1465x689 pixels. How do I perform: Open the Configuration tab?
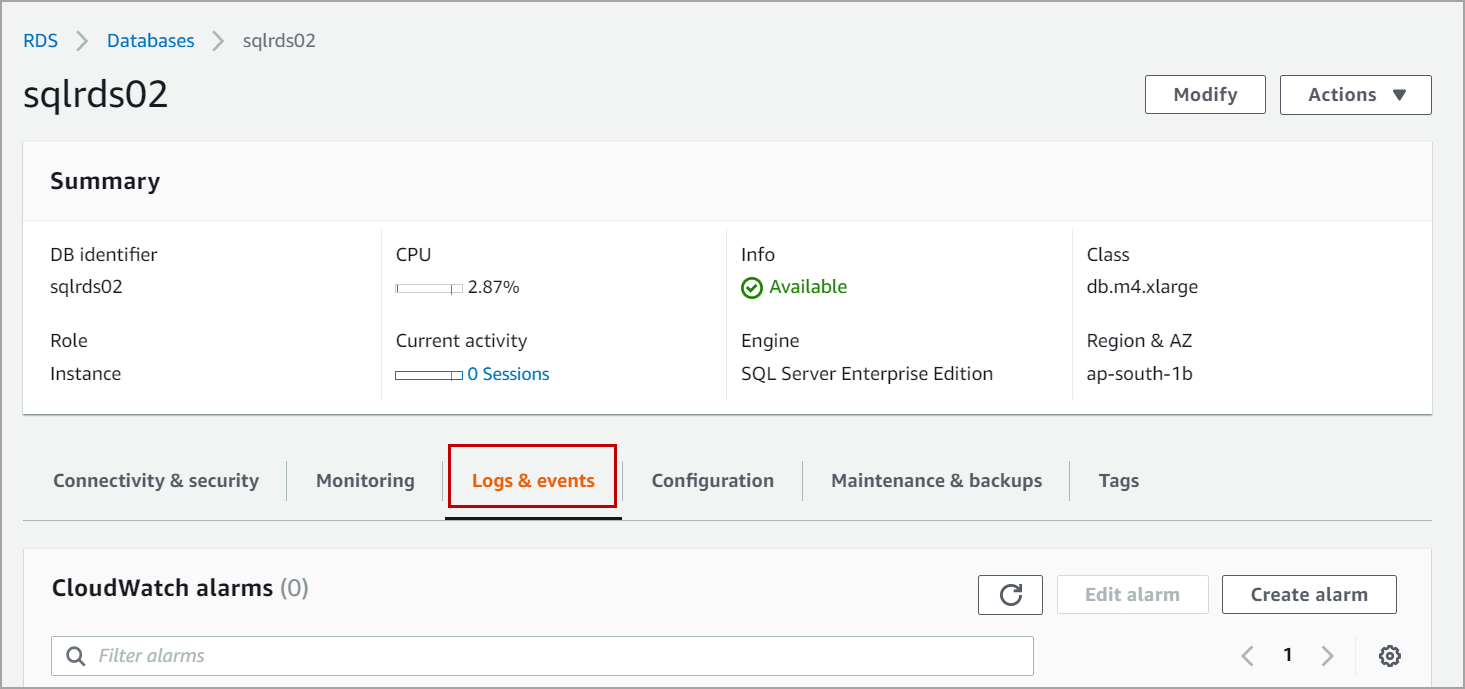(x=712, y=481)
